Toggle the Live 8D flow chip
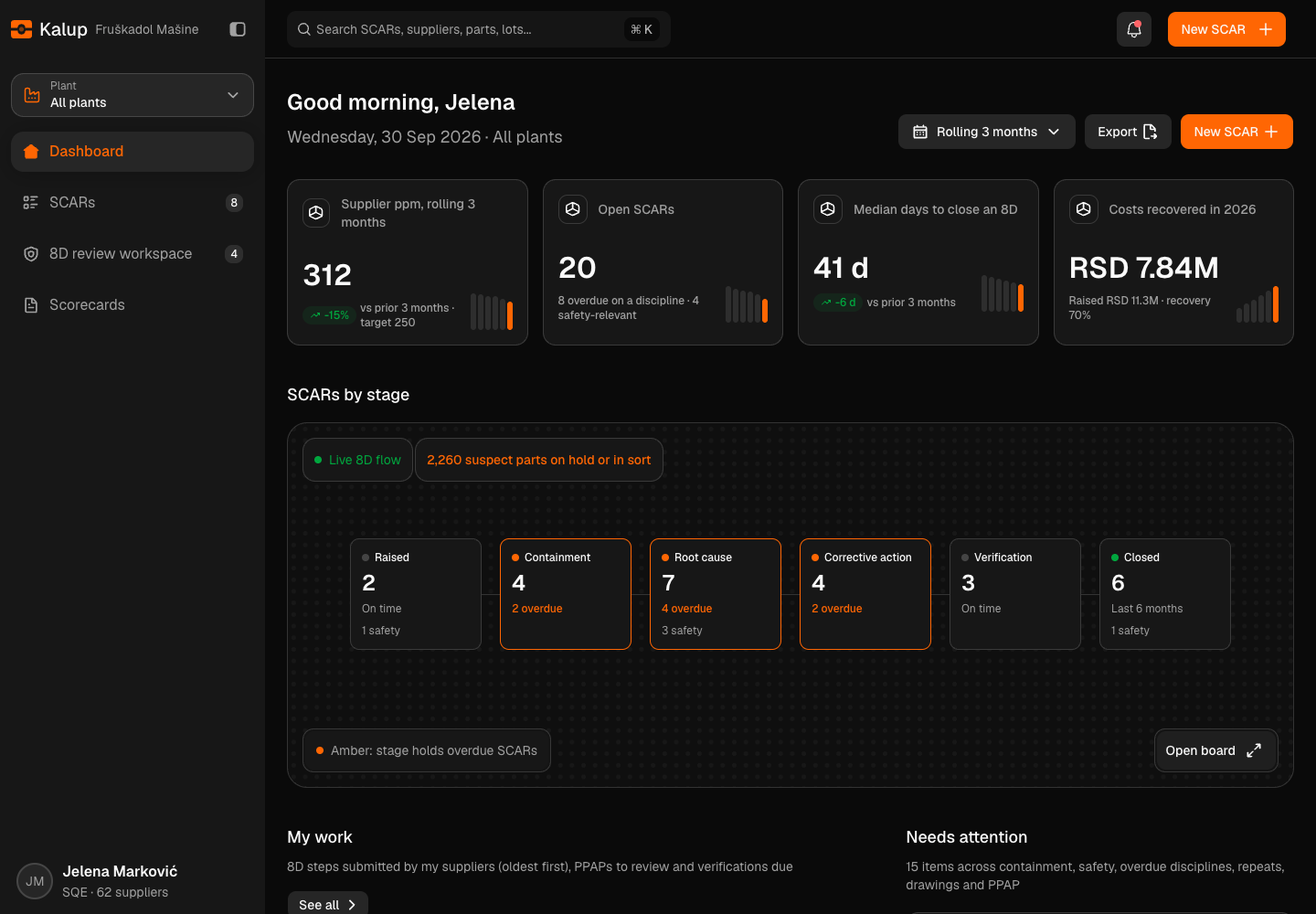Image resolution: width=1316 pixels, height=914 pixels. 357,460
